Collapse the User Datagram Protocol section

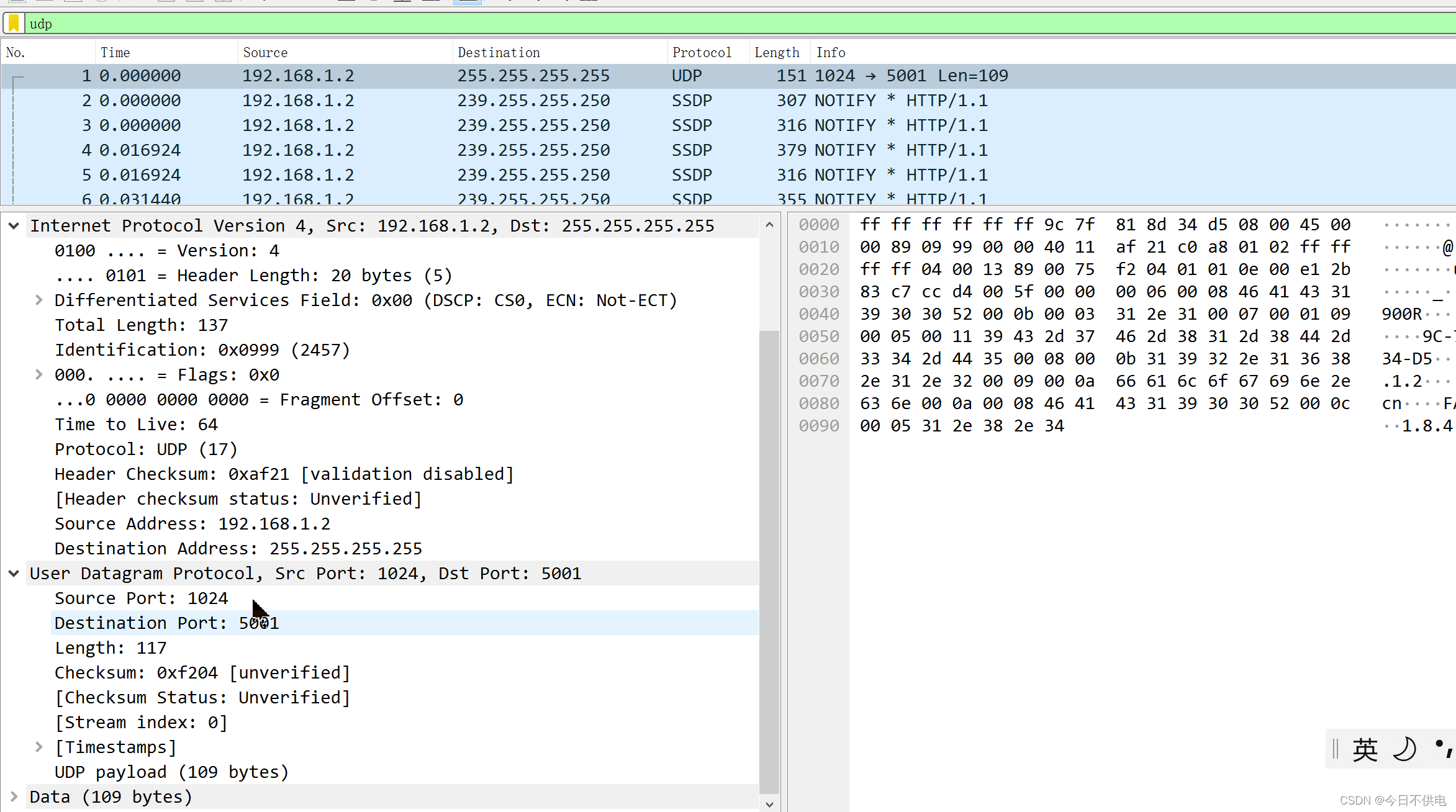[14, 574]
